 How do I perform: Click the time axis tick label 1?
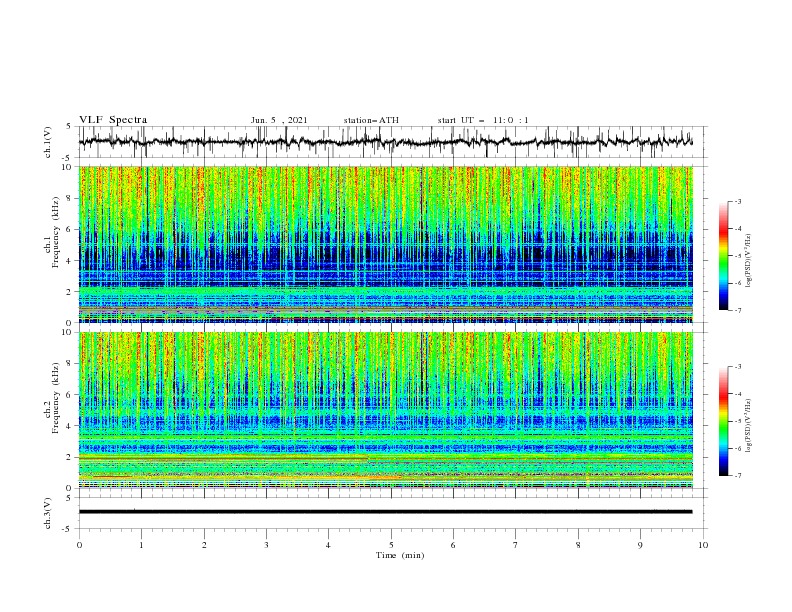[x=141, y=545]
